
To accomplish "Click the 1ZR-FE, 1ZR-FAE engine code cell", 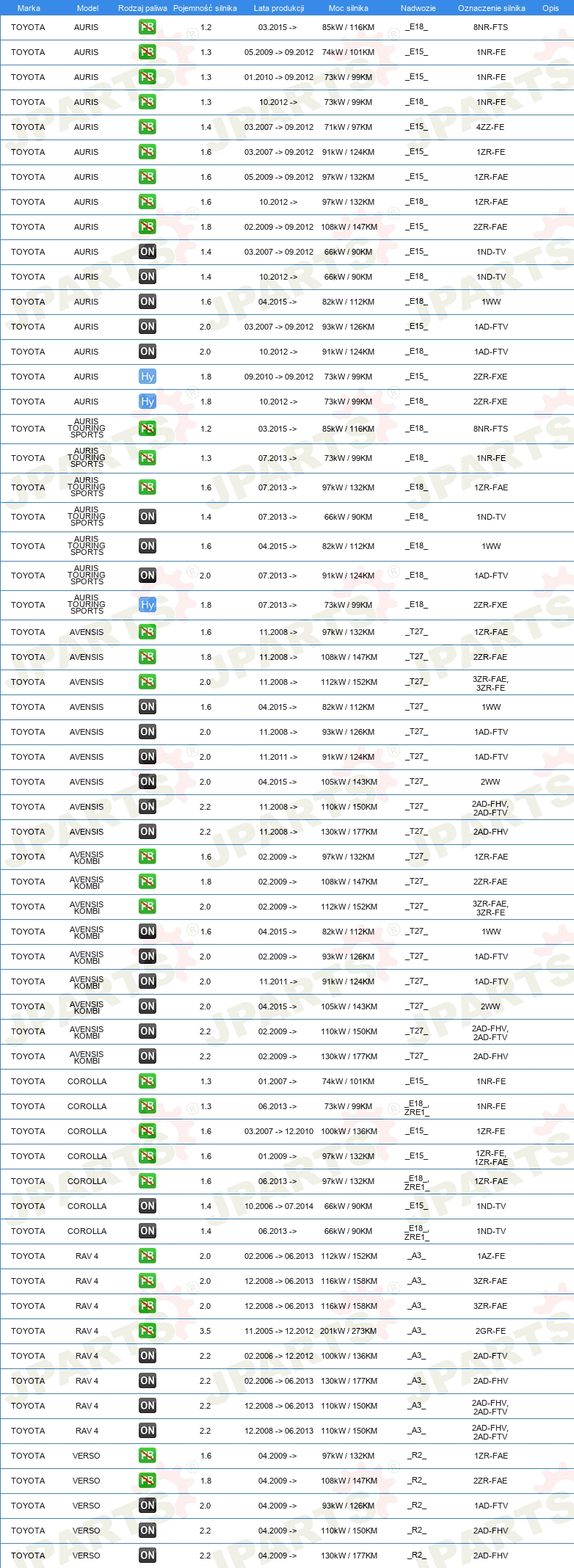I will pyautogui.click(x=490, y=1157).
